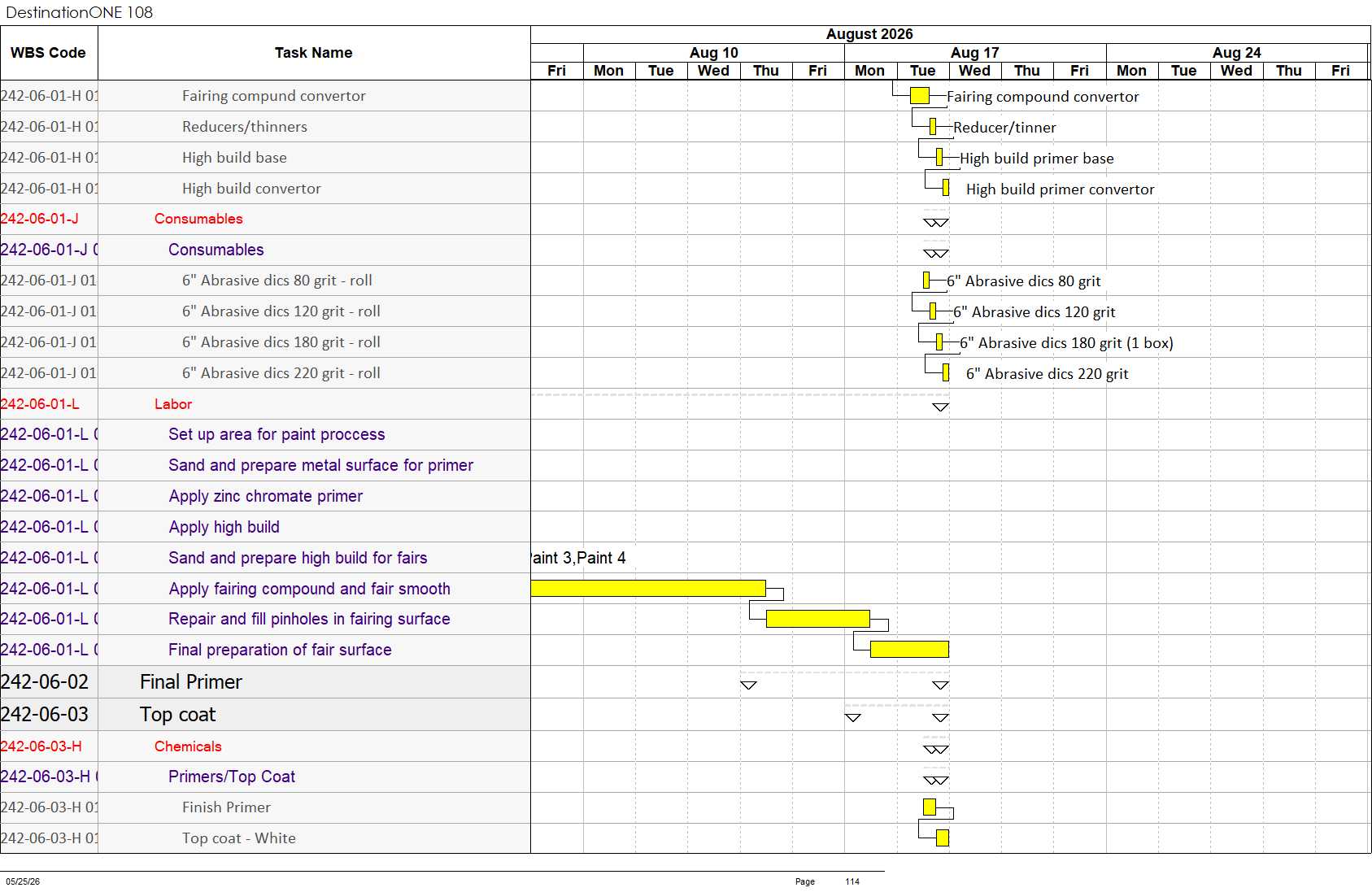Click Tue header under Aug 24 week

[1184, 71]
